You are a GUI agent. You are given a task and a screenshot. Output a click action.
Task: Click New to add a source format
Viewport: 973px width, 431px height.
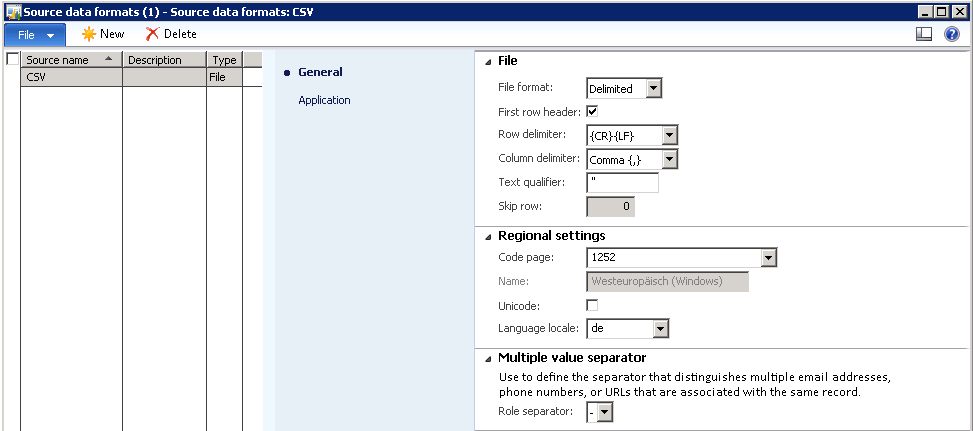click(103, 34)
